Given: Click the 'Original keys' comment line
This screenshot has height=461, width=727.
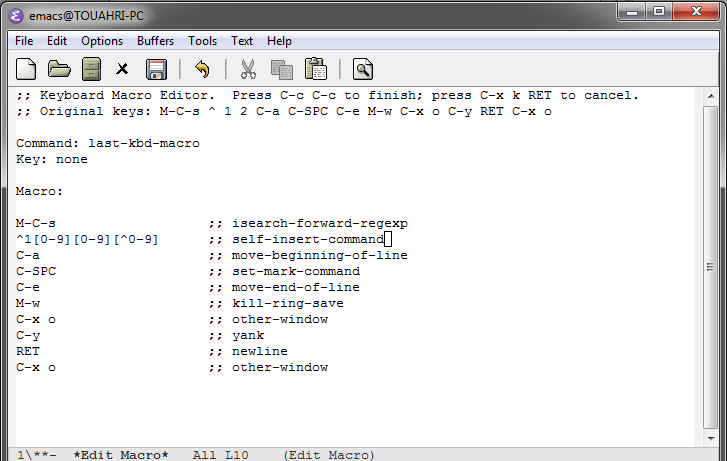Looking at the screenshot, I should tap(284, 112).
